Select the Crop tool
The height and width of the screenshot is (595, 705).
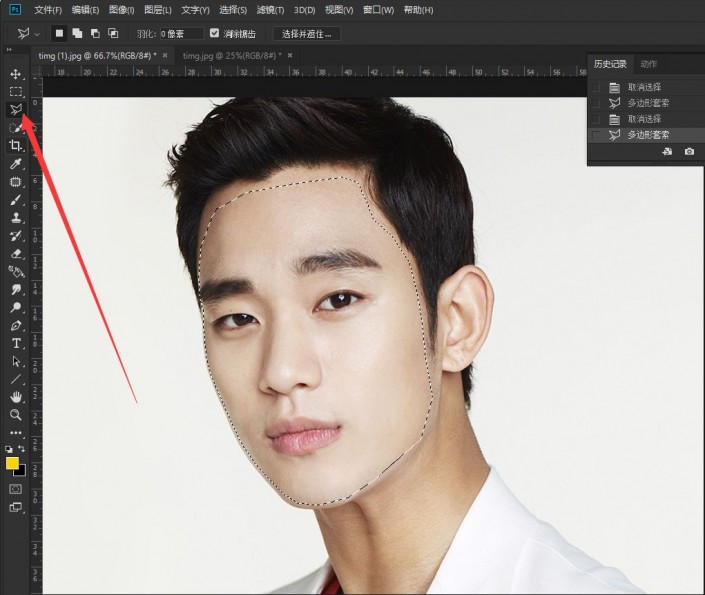(x=16, y=145)
